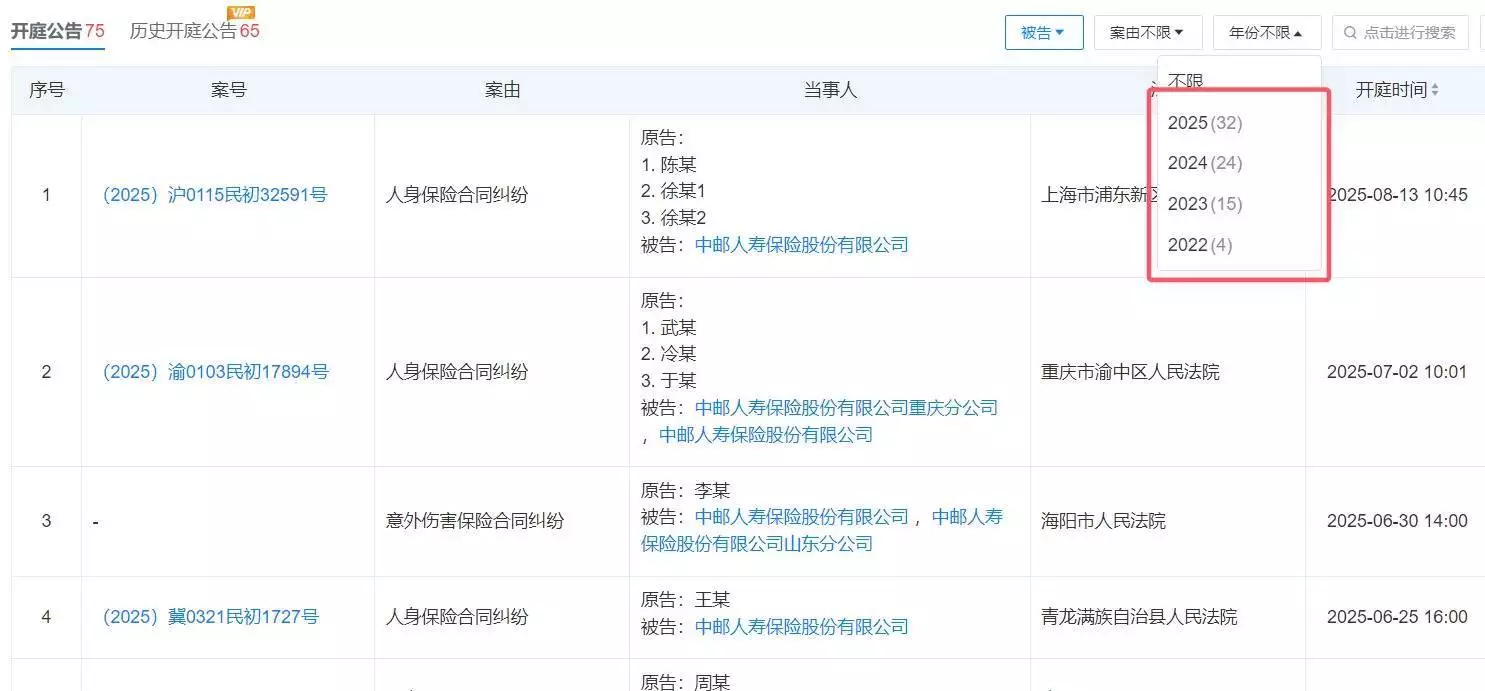Image resolution: width=1485 pixels, height=691 pixels.
Task: Click the VIP badge on 历史开庭公告 tab
Action: tap(240, 13)
